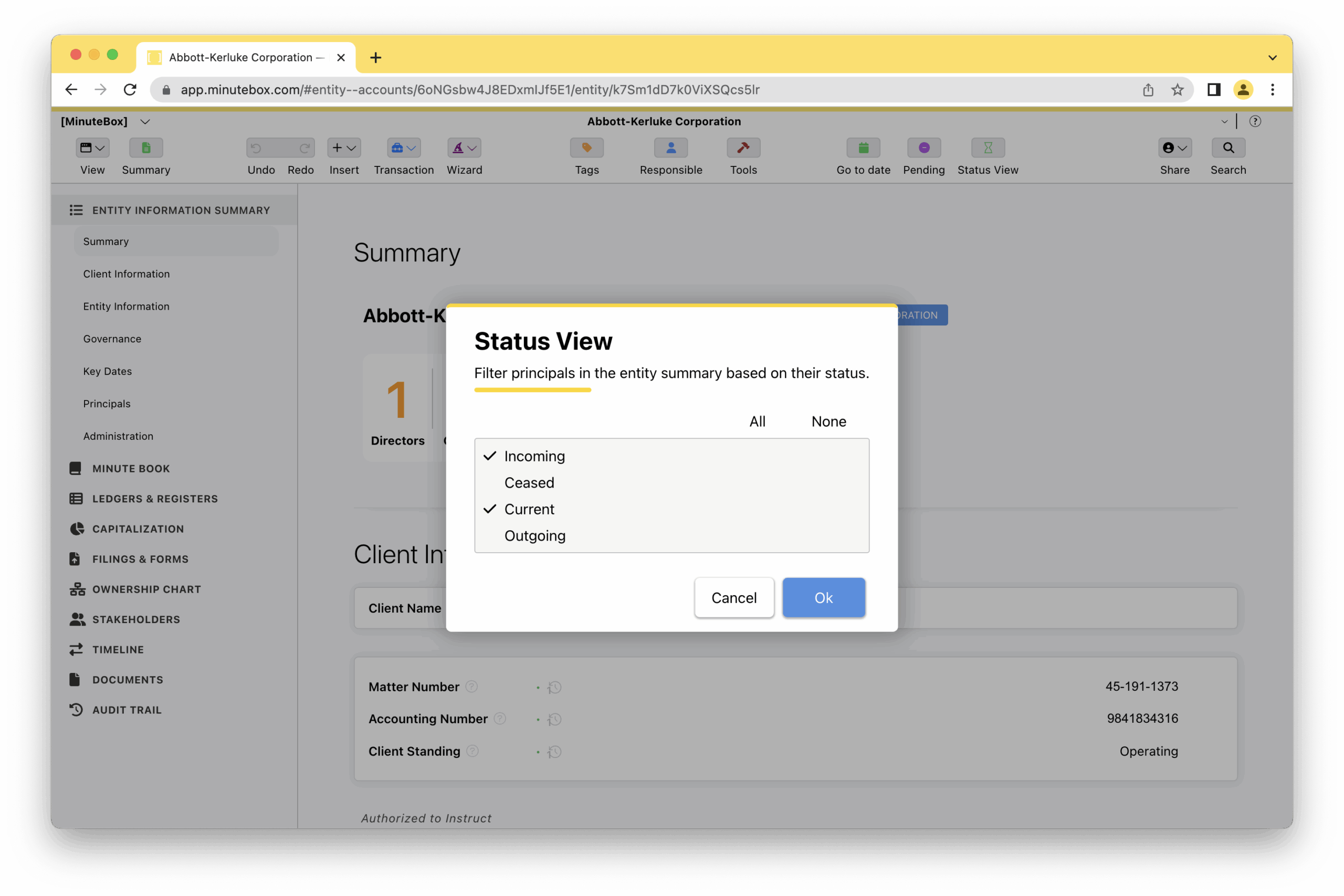The height and width of the screenshot is (896, 1344).
Task: Open the Status View hourglass icon
Action: tap(988, 148)
